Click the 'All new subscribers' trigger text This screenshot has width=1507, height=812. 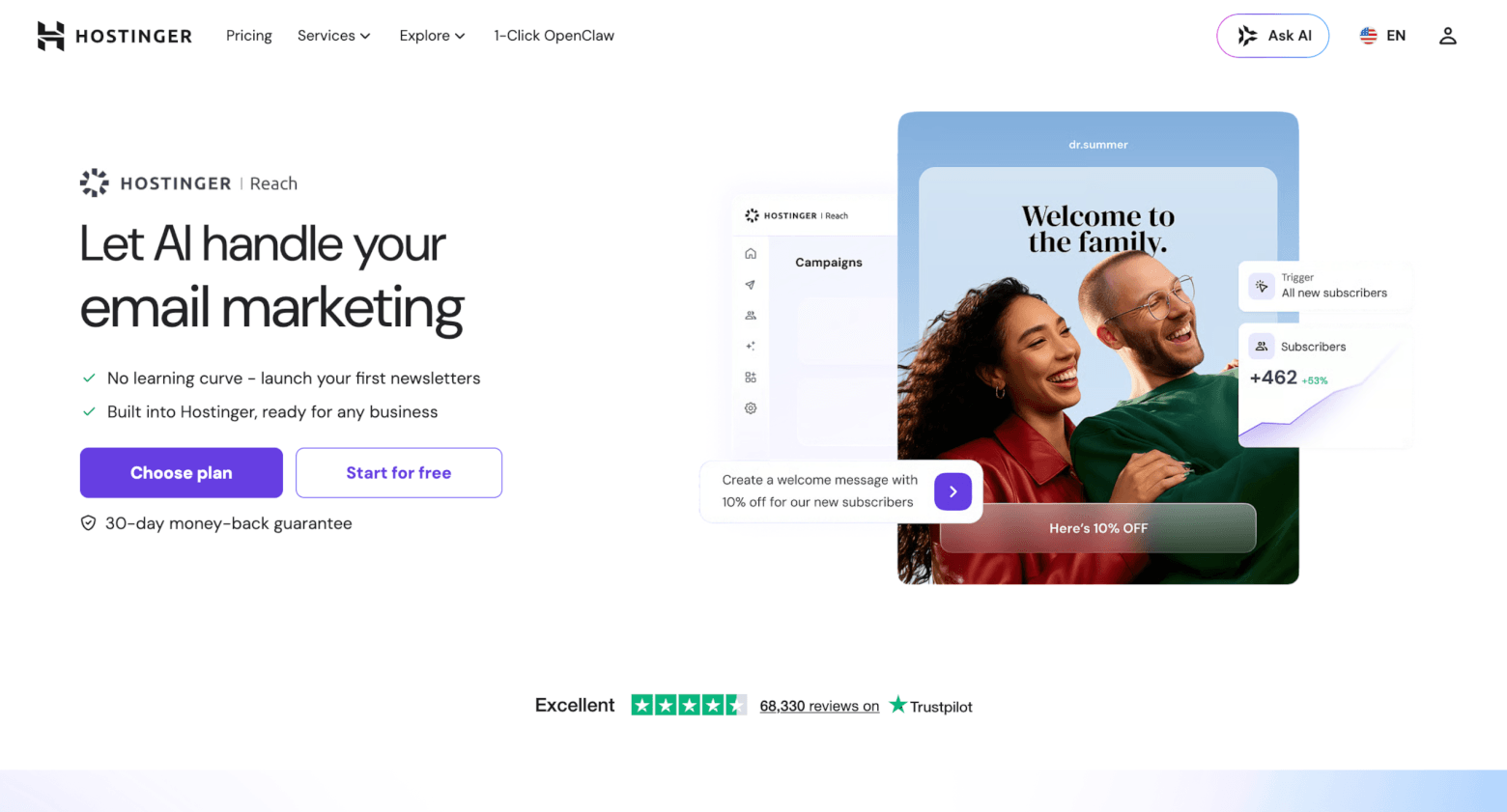pos(1334,294)
